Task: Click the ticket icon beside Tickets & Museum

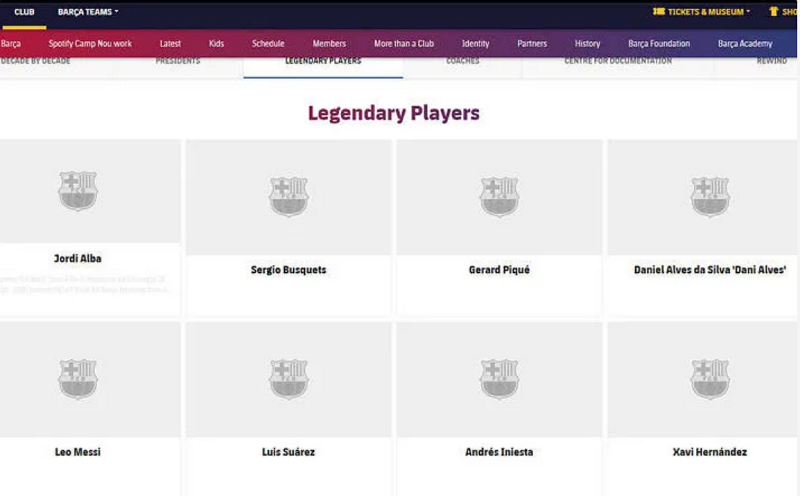Action: [x=659, y=11]
